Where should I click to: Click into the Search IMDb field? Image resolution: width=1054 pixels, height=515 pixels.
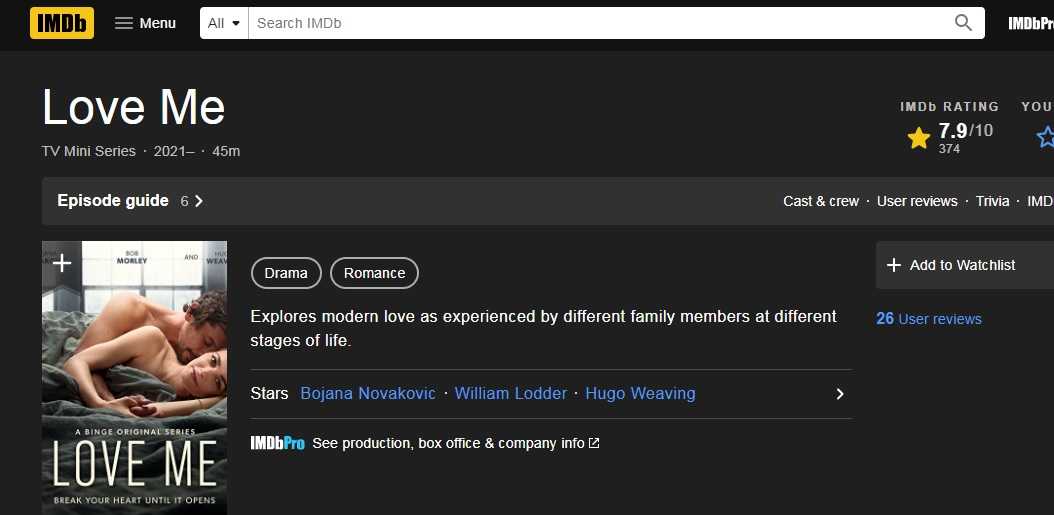coord(600,23)
